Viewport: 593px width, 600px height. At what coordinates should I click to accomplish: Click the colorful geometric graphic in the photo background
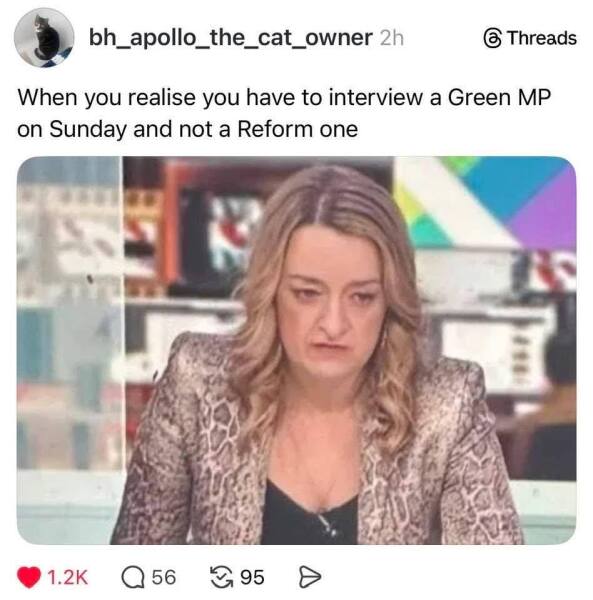pyautogui.click(x=486, y=201)
